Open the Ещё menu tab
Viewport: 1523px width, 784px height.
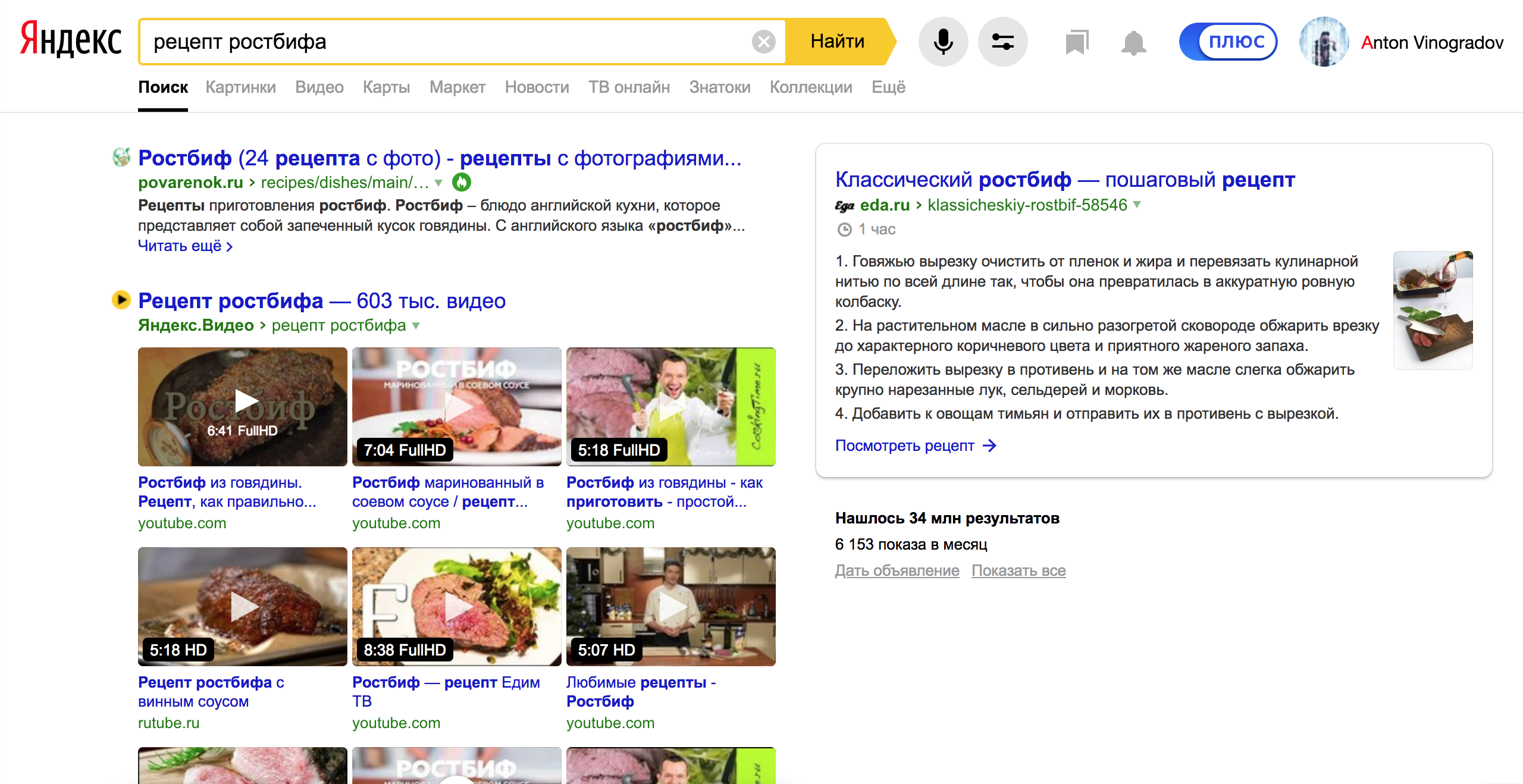pyautogui.click(x=888, y=87)
